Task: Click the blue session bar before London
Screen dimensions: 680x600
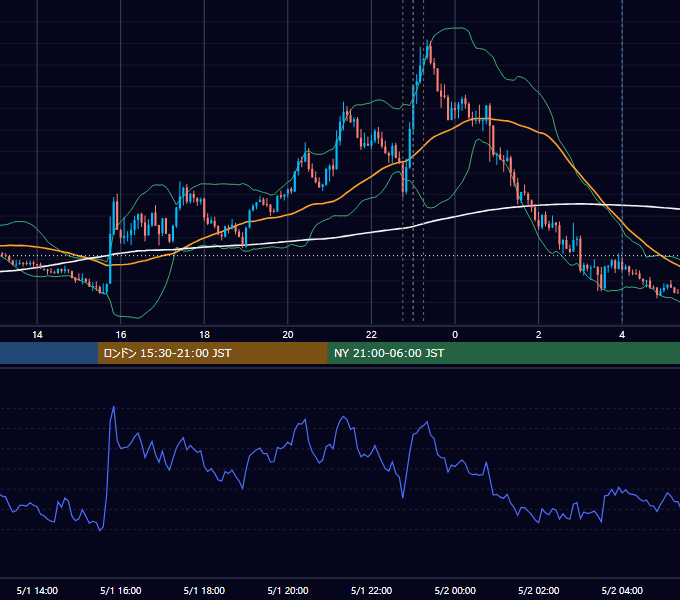Action: 49,353
